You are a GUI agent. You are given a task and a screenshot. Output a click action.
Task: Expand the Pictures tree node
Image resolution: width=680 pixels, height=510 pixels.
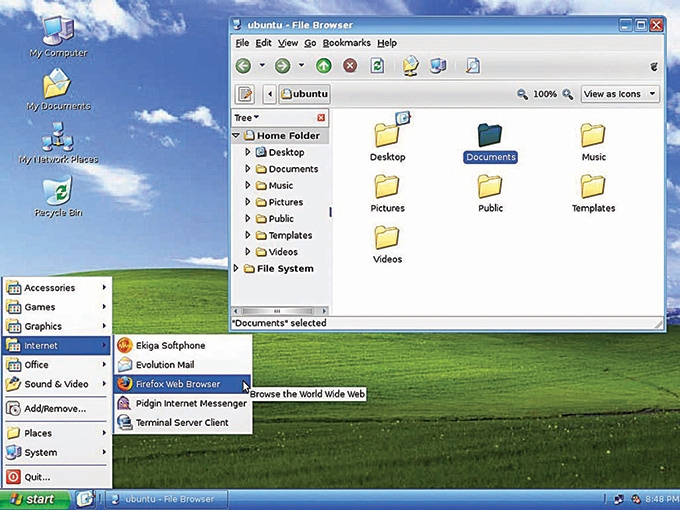pos(248,202)
